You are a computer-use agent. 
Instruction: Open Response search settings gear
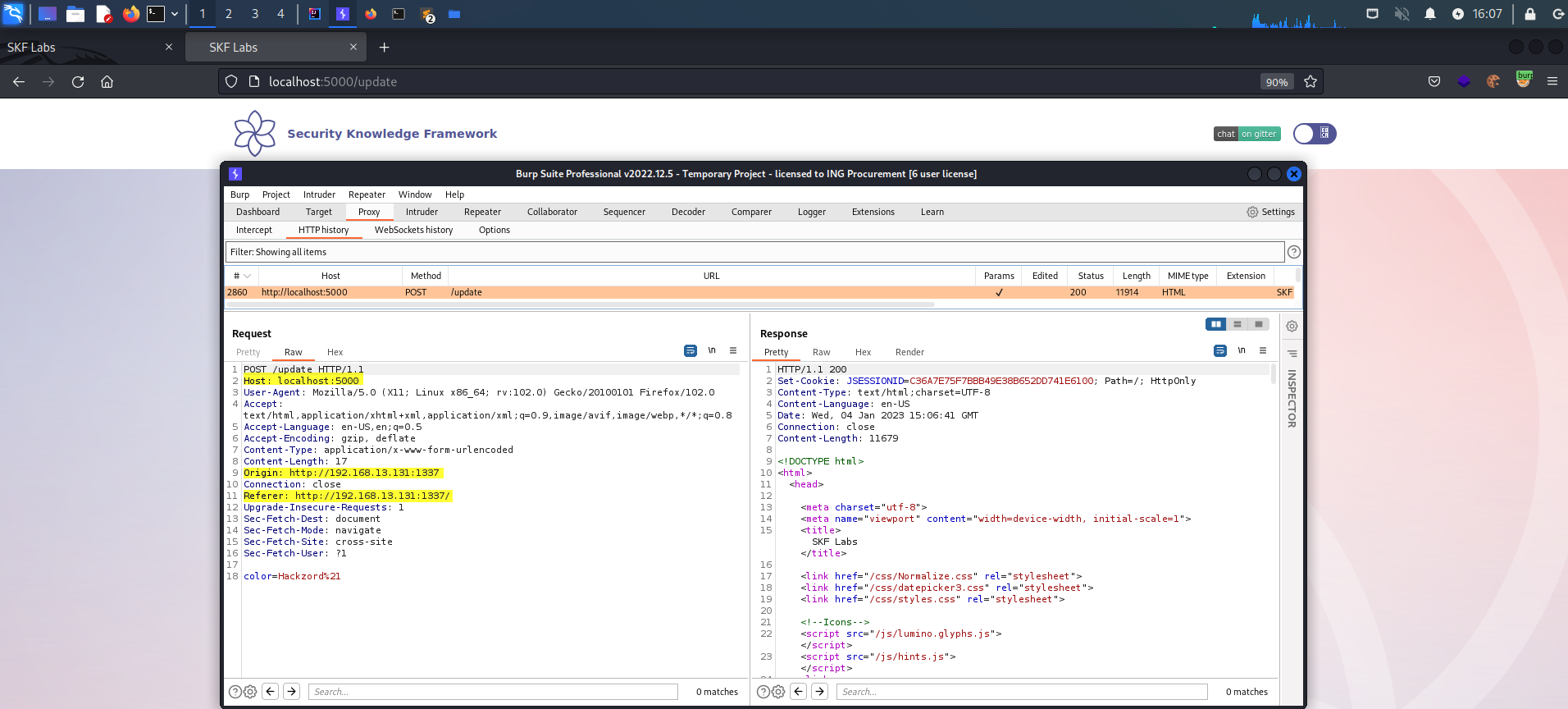point(778,692)
